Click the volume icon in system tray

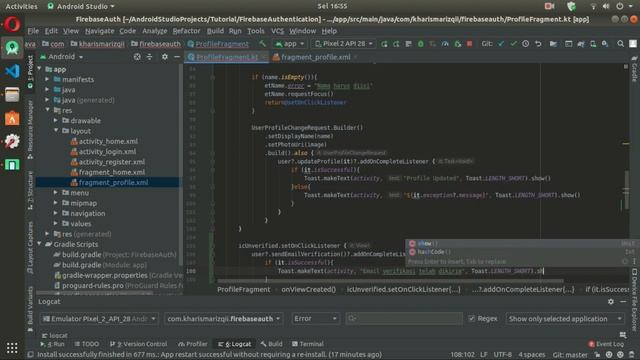coord(606,6)
